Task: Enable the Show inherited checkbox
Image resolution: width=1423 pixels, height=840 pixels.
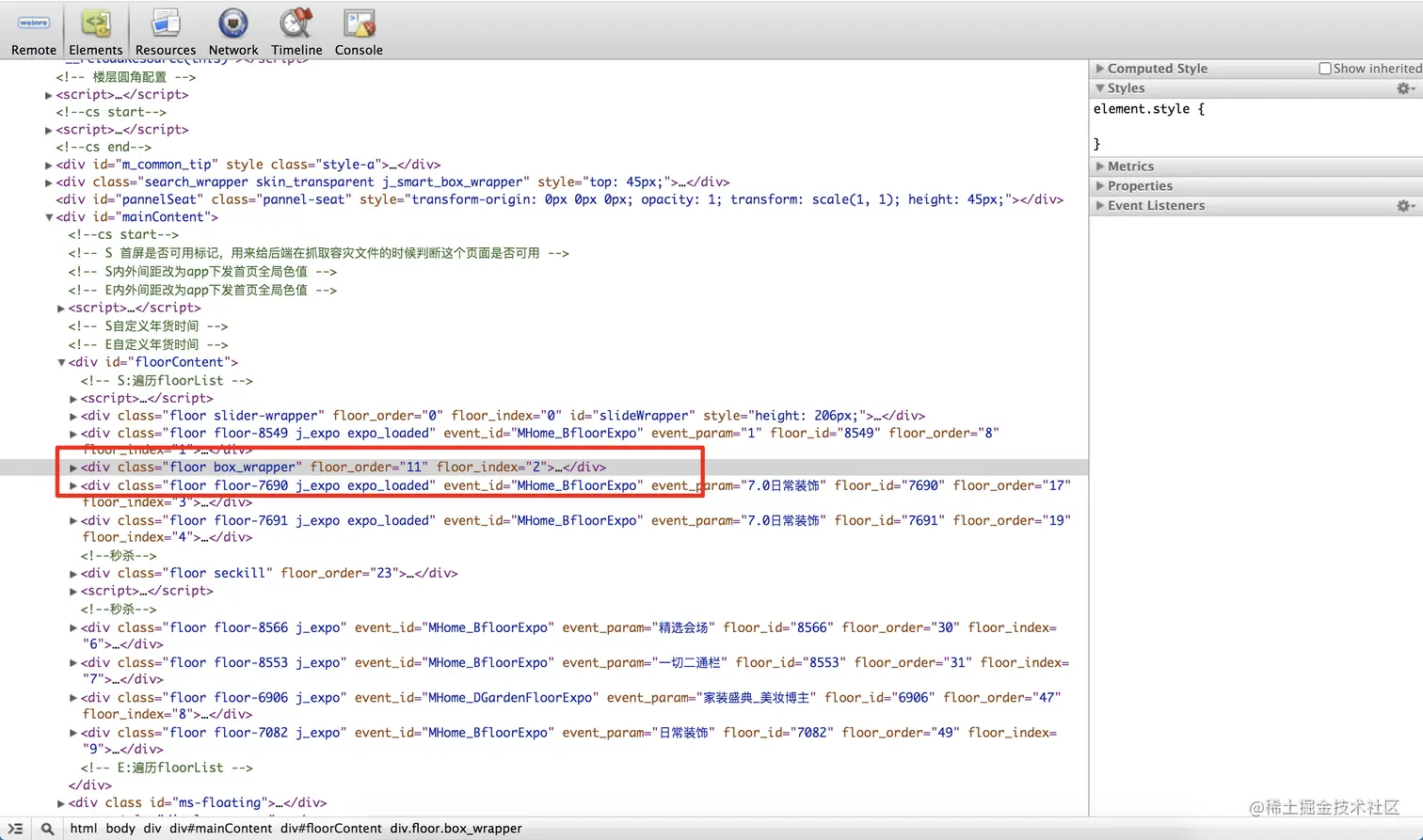Action: [x=1325, y=69]
